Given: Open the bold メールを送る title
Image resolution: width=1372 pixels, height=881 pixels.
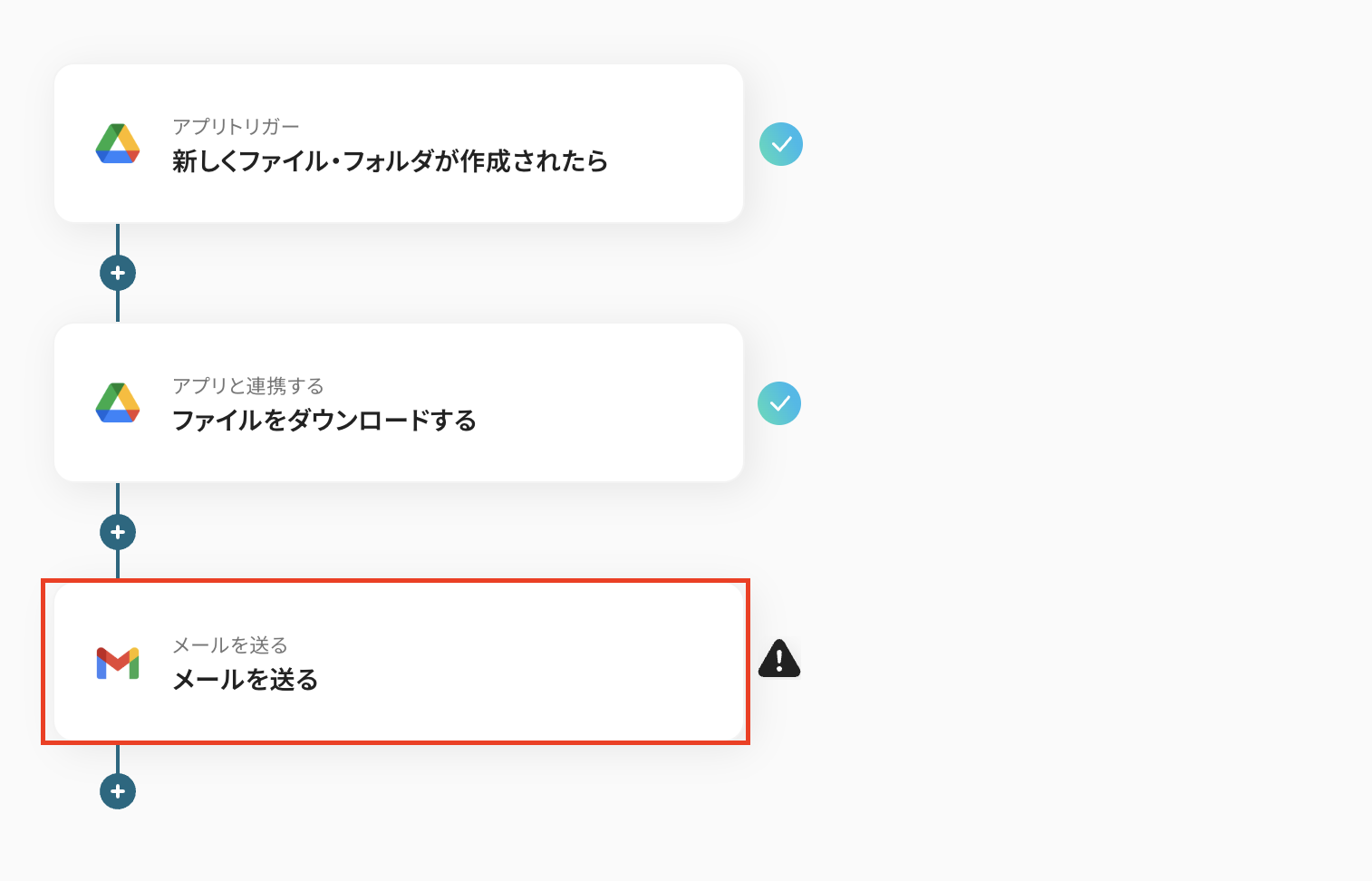Looking at the screenshot, I should coord(246,680).
